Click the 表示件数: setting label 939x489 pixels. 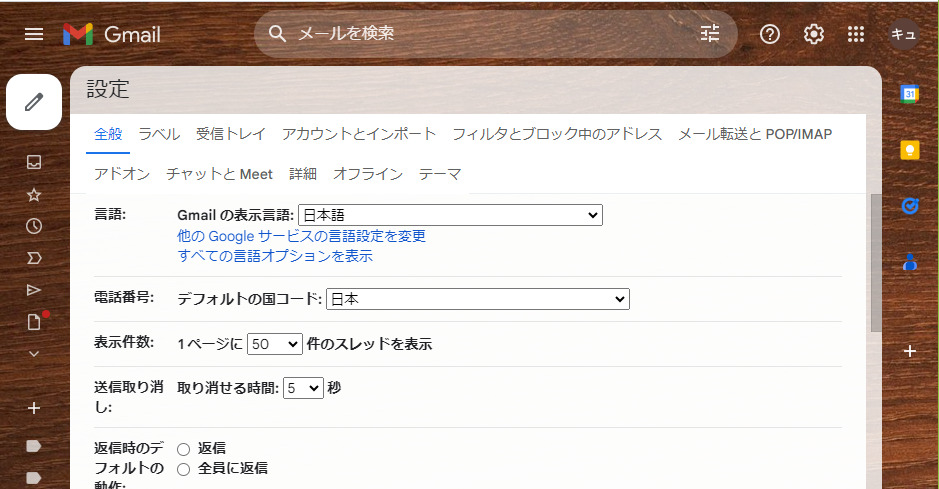point(124,342)
